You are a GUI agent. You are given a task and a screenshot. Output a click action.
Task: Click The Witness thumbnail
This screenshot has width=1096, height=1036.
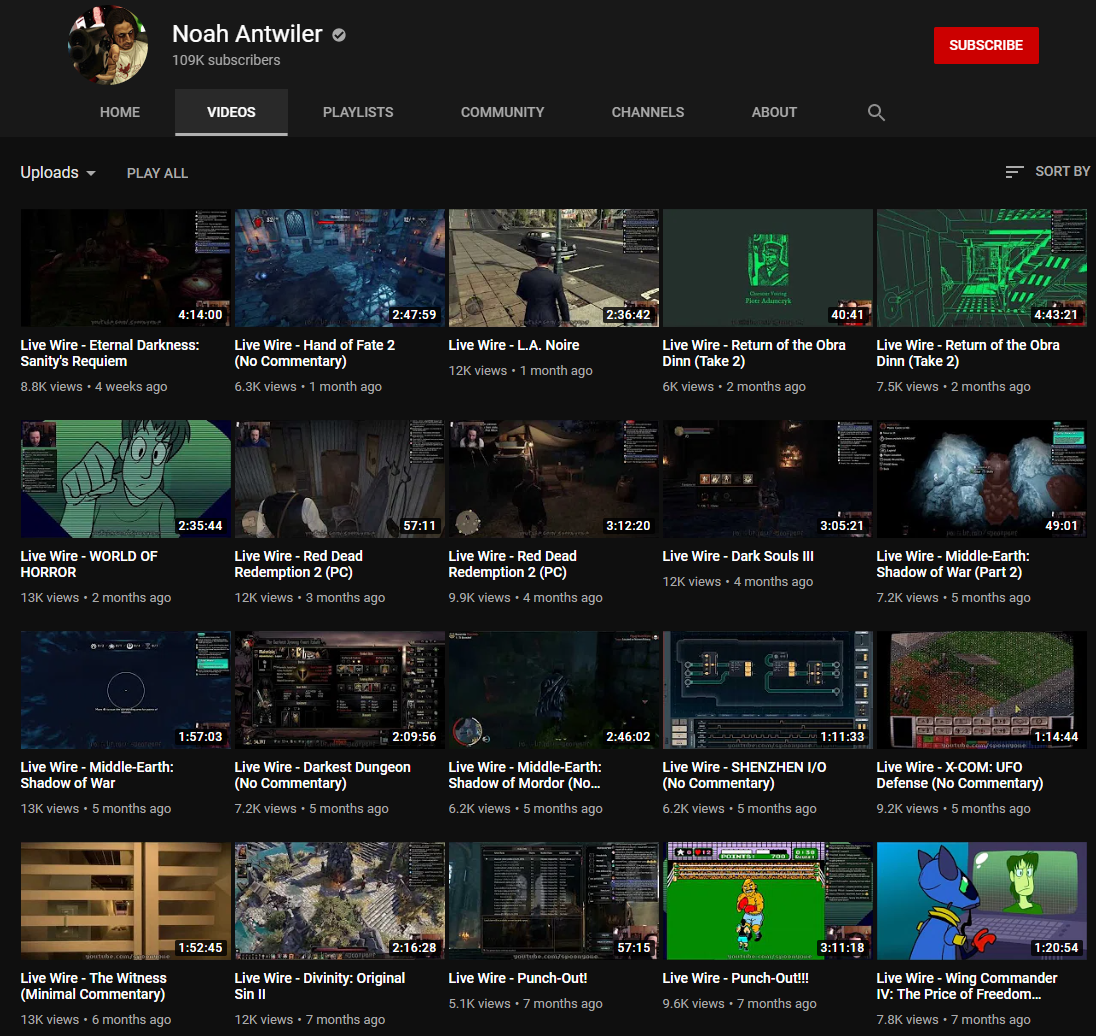126,901
